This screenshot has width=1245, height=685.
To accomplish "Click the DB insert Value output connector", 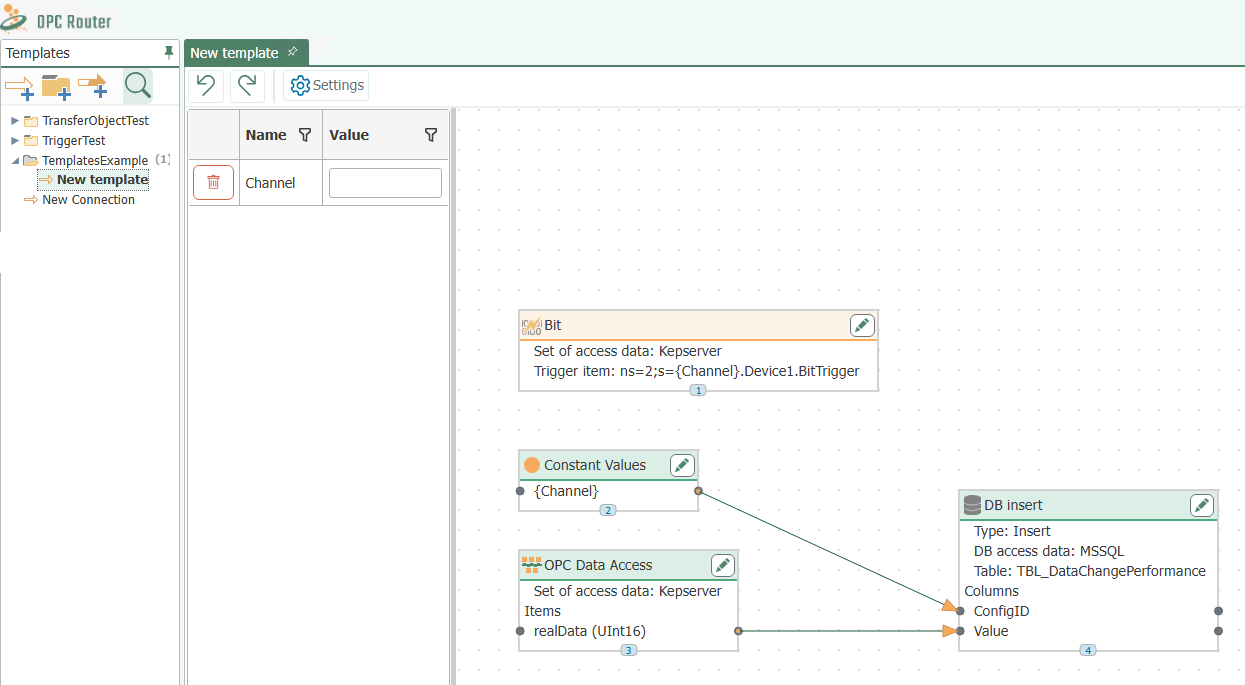I will tap(1218, 631).
